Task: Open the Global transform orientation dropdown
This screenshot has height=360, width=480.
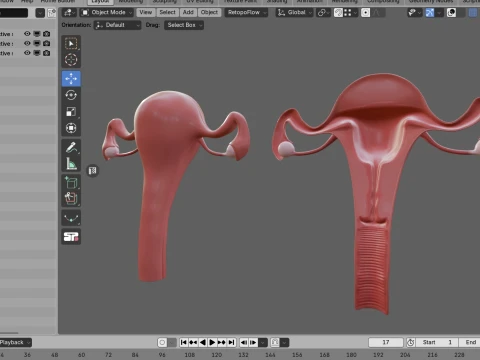Action: (x=295, y=13)
